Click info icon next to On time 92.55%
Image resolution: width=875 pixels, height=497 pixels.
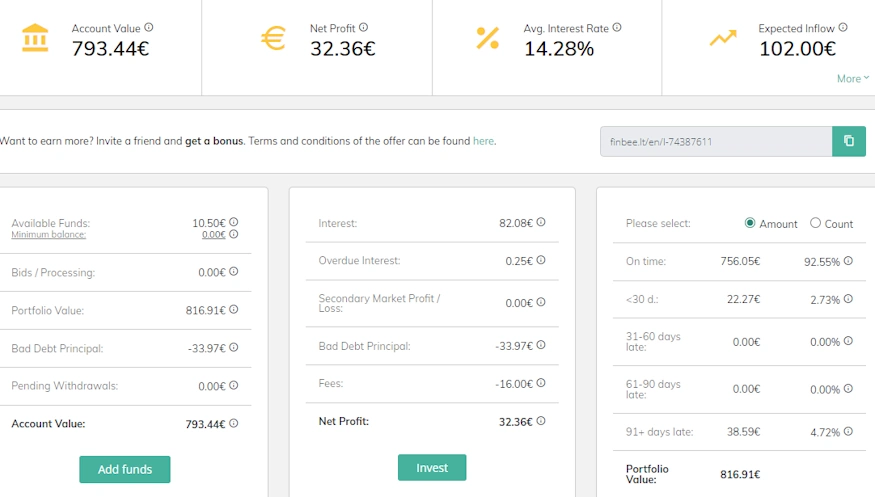click(848, 261)
